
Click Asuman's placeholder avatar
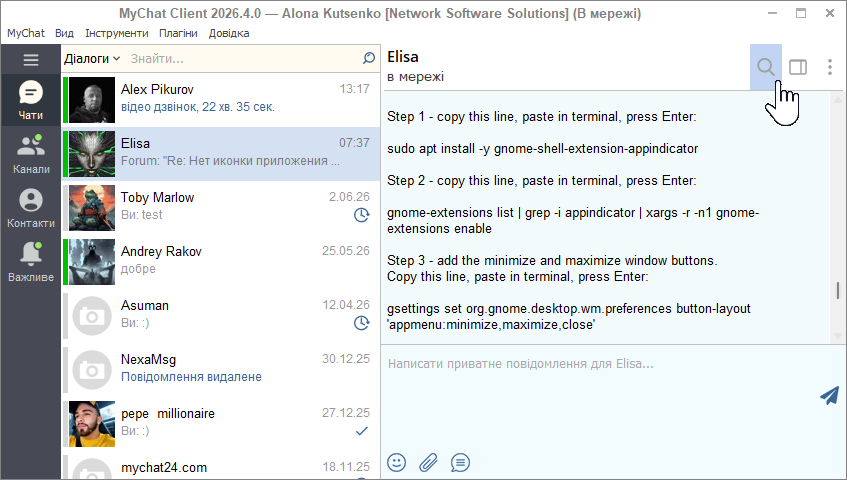point(92,316)
